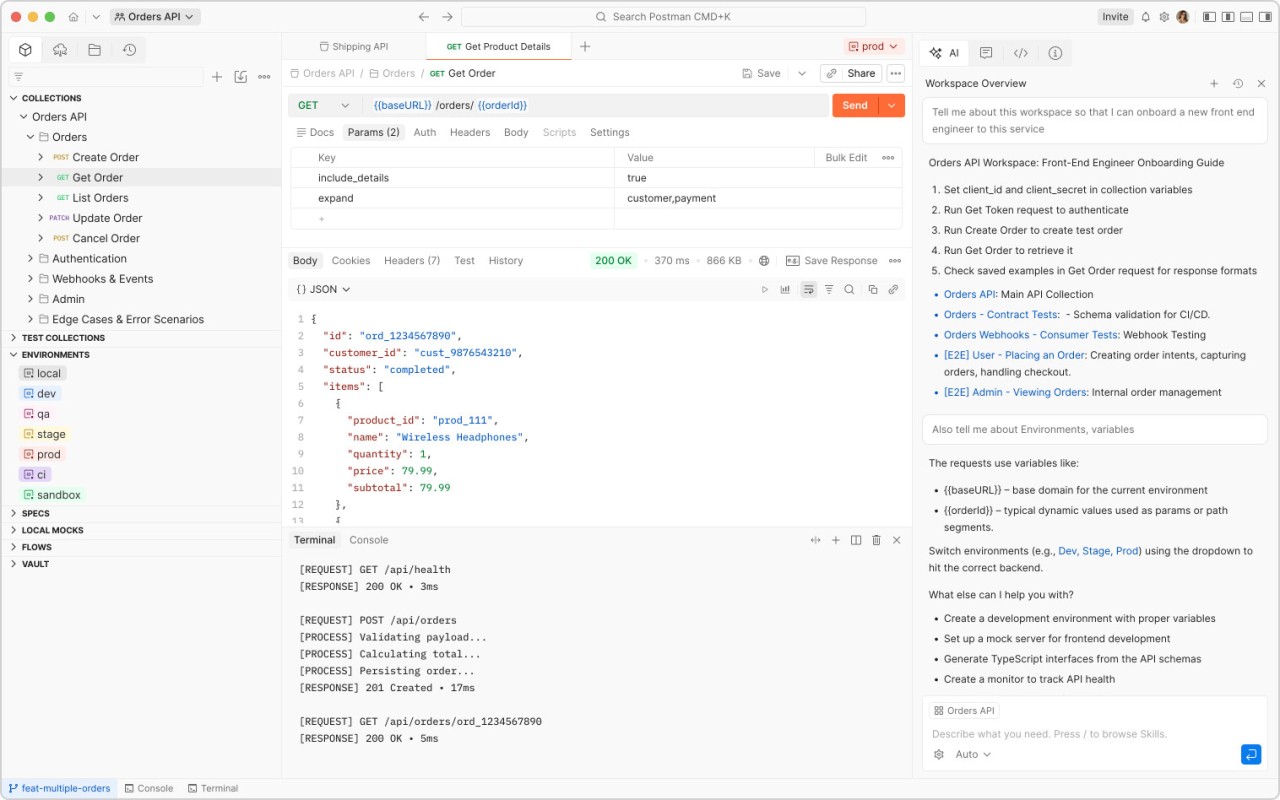Click the orange Send button
1280x800 pixels.
click(x=854, y=106)
